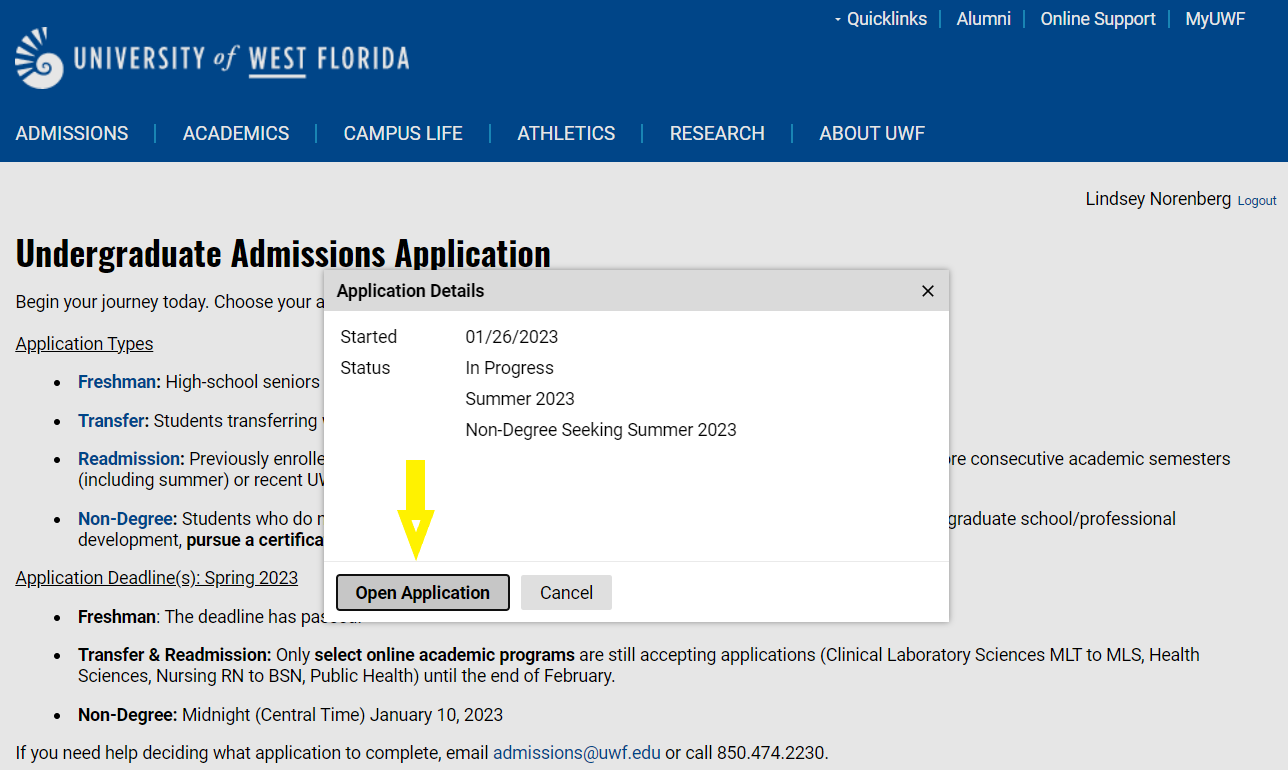Click the Summer 2023 term text
Image resolution: width=1288 pixels, height=770 pixels.
(x=520, y=399)
